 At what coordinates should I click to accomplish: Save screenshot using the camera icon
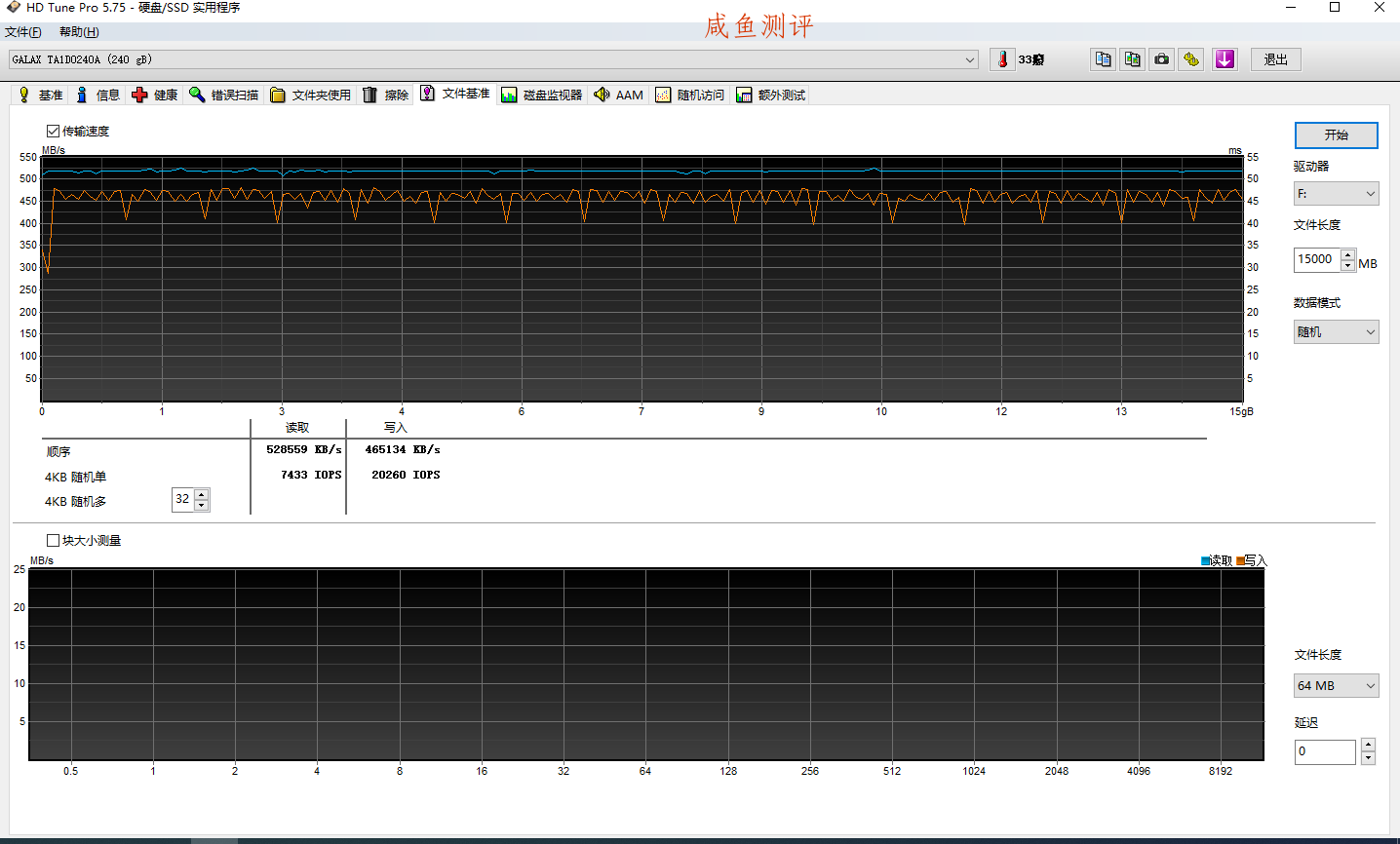tap(1161, 59)
